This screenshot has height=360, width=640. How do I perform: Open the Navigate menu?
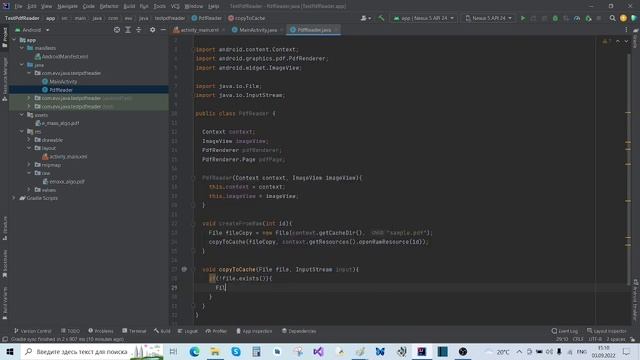click(x=67, y=6)
